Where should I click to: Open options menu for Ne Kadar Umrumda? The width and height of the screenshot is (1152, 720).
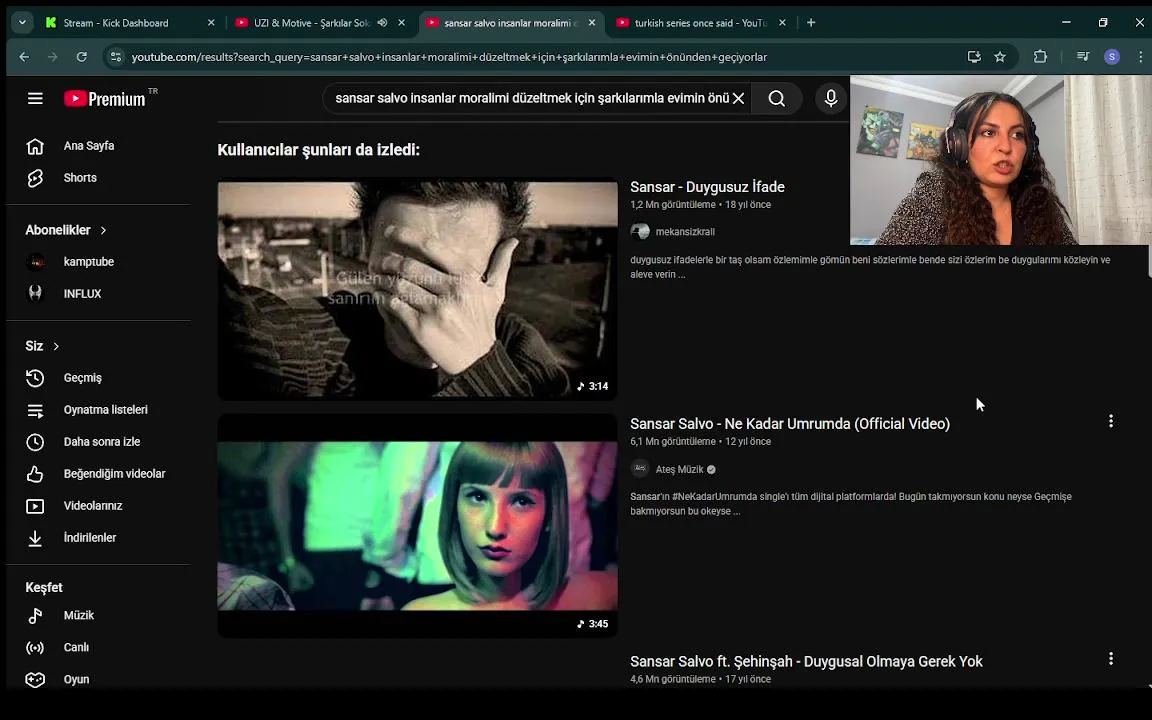(x=1111, y=421)
